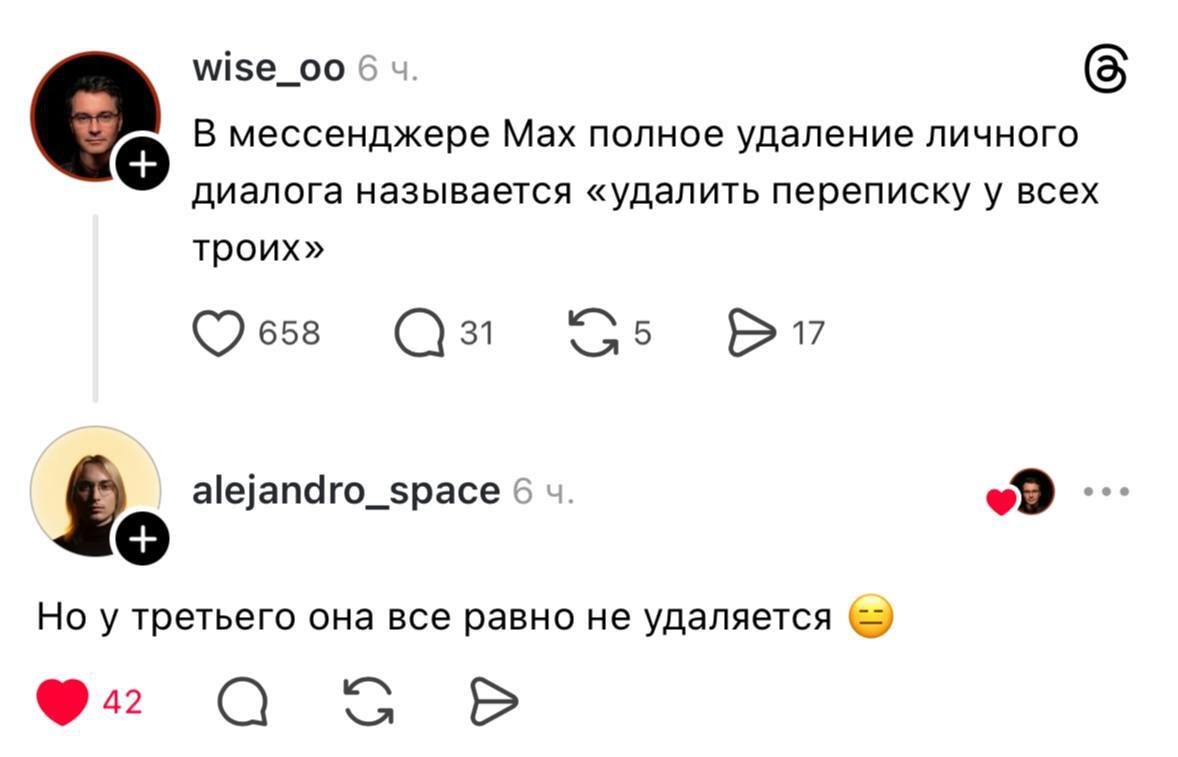Unlike the alejandro_space reply
Viewport: 1178px width, 757px height.
[62, 701]
